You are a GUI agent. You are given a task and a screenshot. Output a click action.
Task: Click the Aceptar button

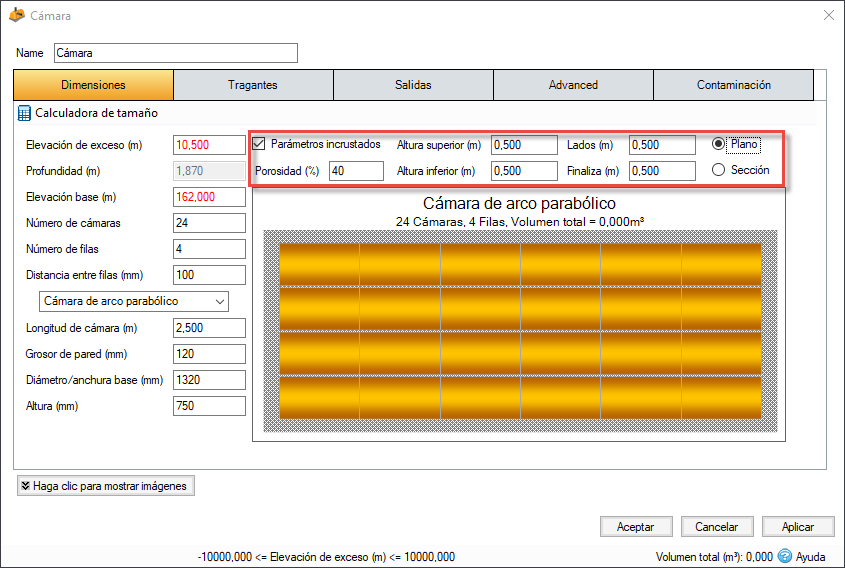(636, 527)
